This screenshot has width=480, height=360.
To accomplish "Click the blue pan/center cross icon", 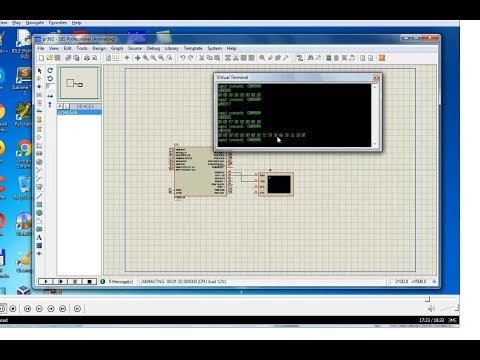I will pos(137,58).
